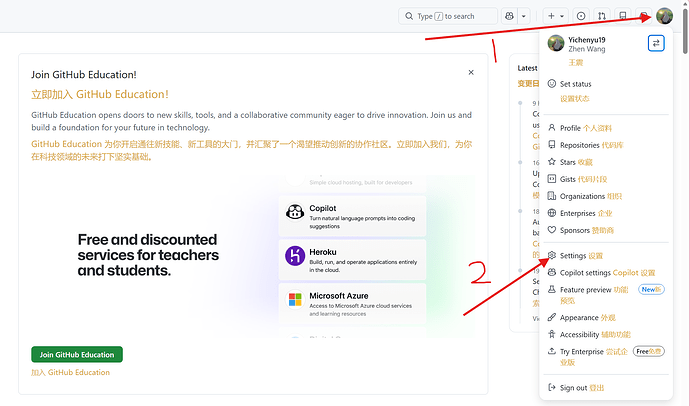This screenshot has width=690, height=406.
Task: Open the Feature preview menu item
Action: (606, 295)
